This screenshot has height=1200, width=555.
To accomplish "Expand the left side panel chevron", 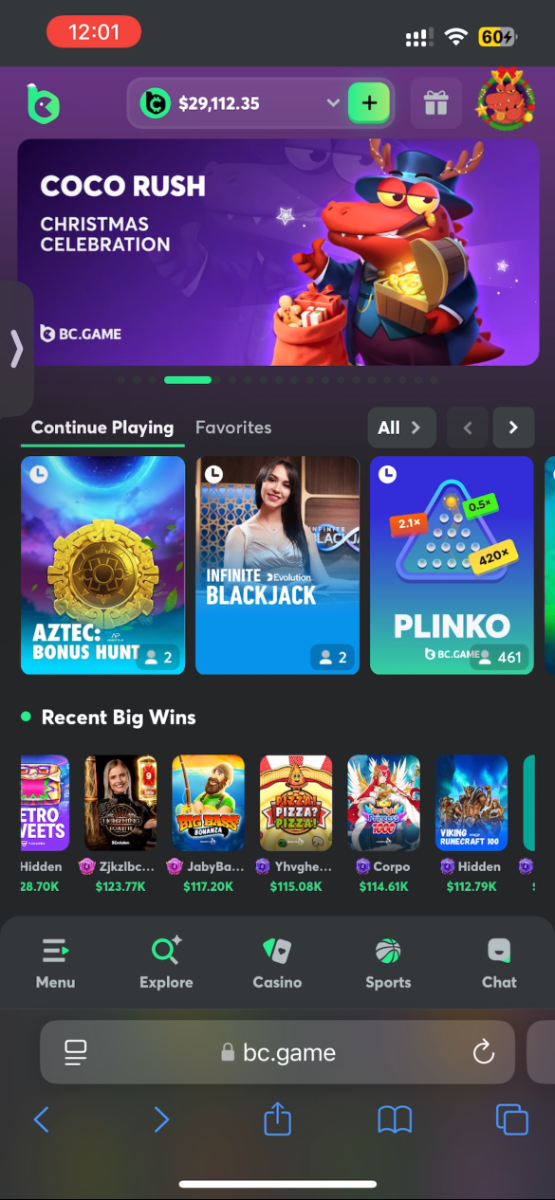I will pos(16,349).
